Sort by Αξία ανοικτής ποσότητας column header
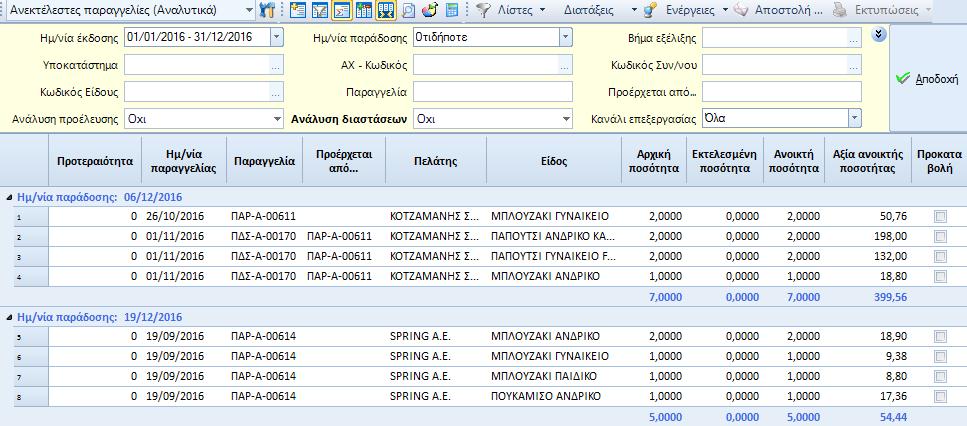Screen dimensions: 967x426 coord(868,161)
